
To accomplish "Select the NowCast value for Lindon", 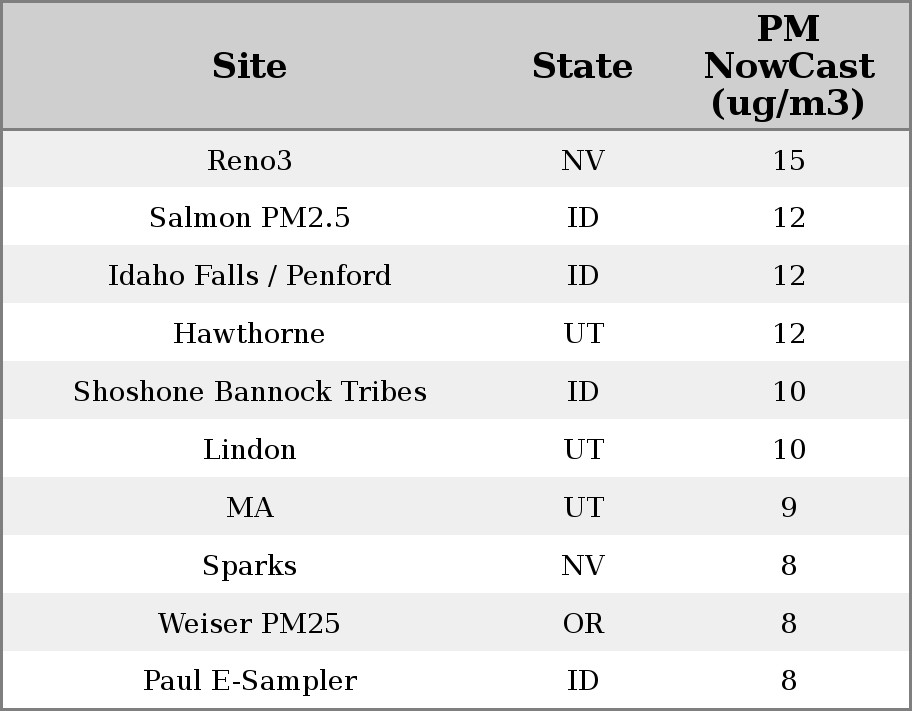I will (788, 450).
